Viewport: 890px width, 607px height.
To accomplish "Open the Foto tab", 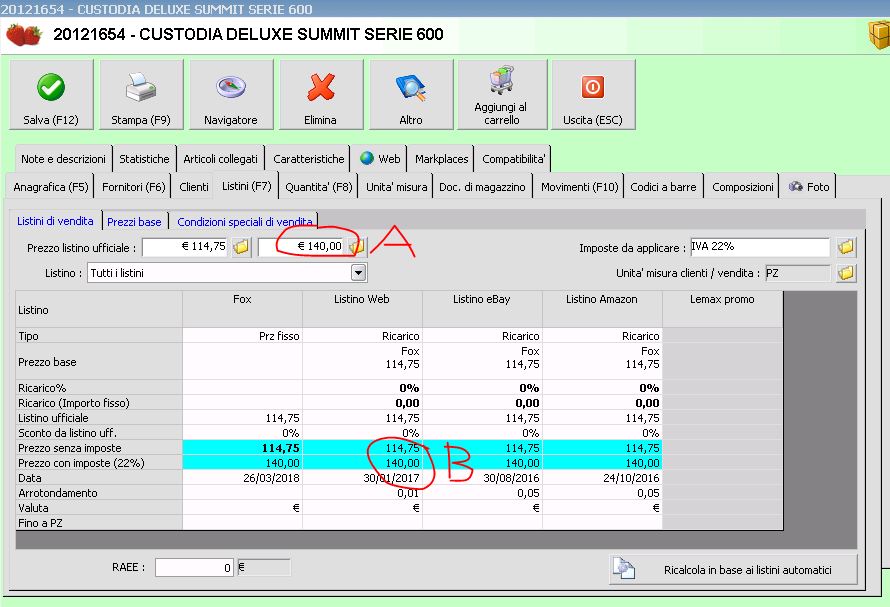I will click(x=809, y=187).
